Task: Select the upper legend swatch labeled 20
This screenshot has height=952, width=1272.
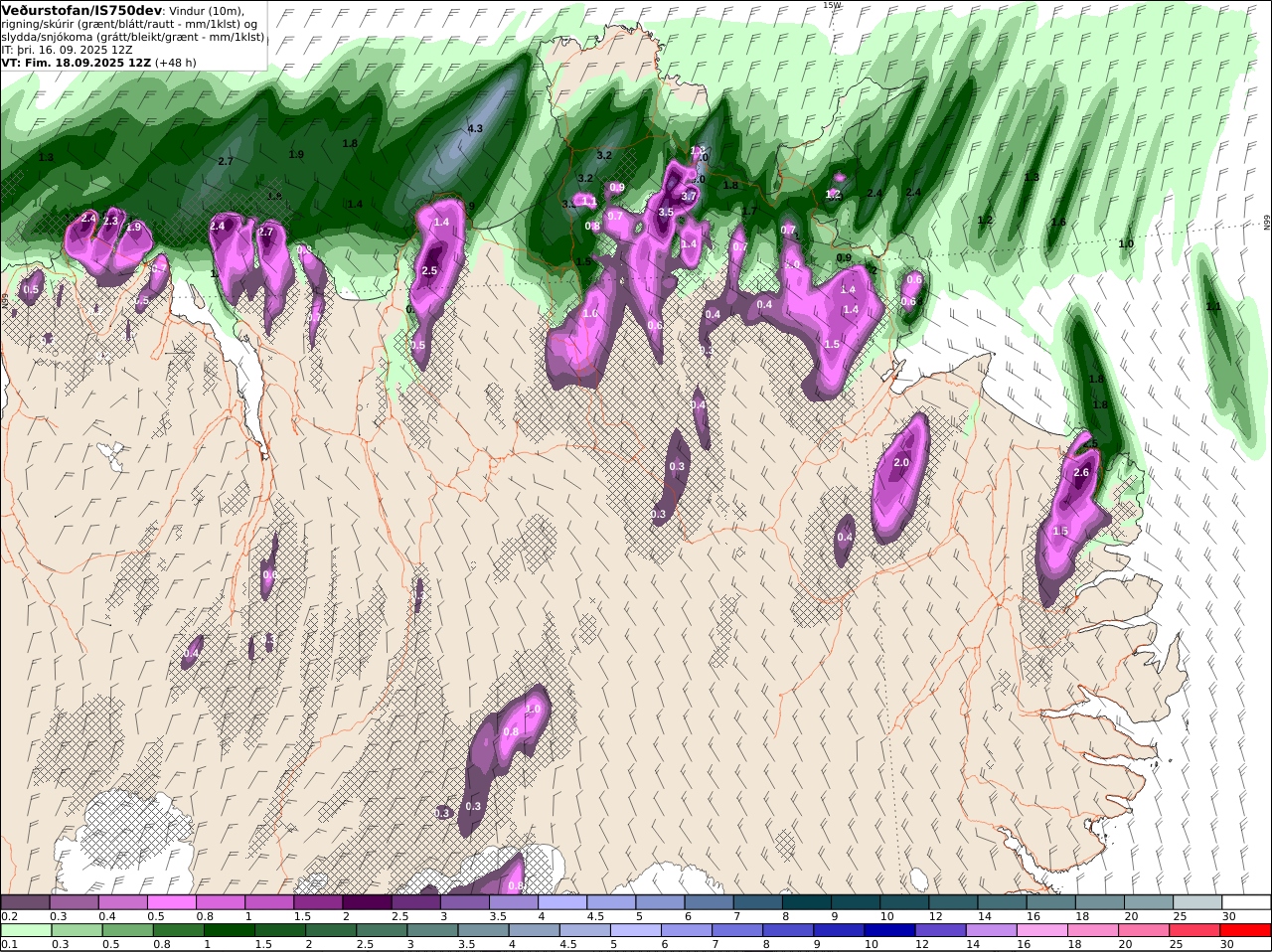Action: 1149,901
